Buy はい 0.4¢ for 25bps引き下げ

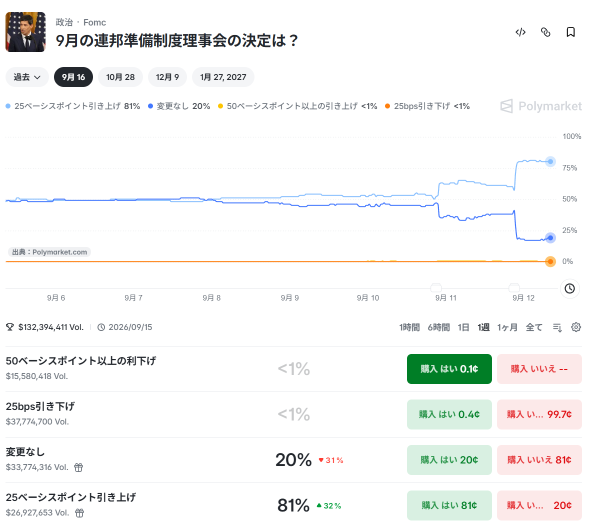[449, 415]
